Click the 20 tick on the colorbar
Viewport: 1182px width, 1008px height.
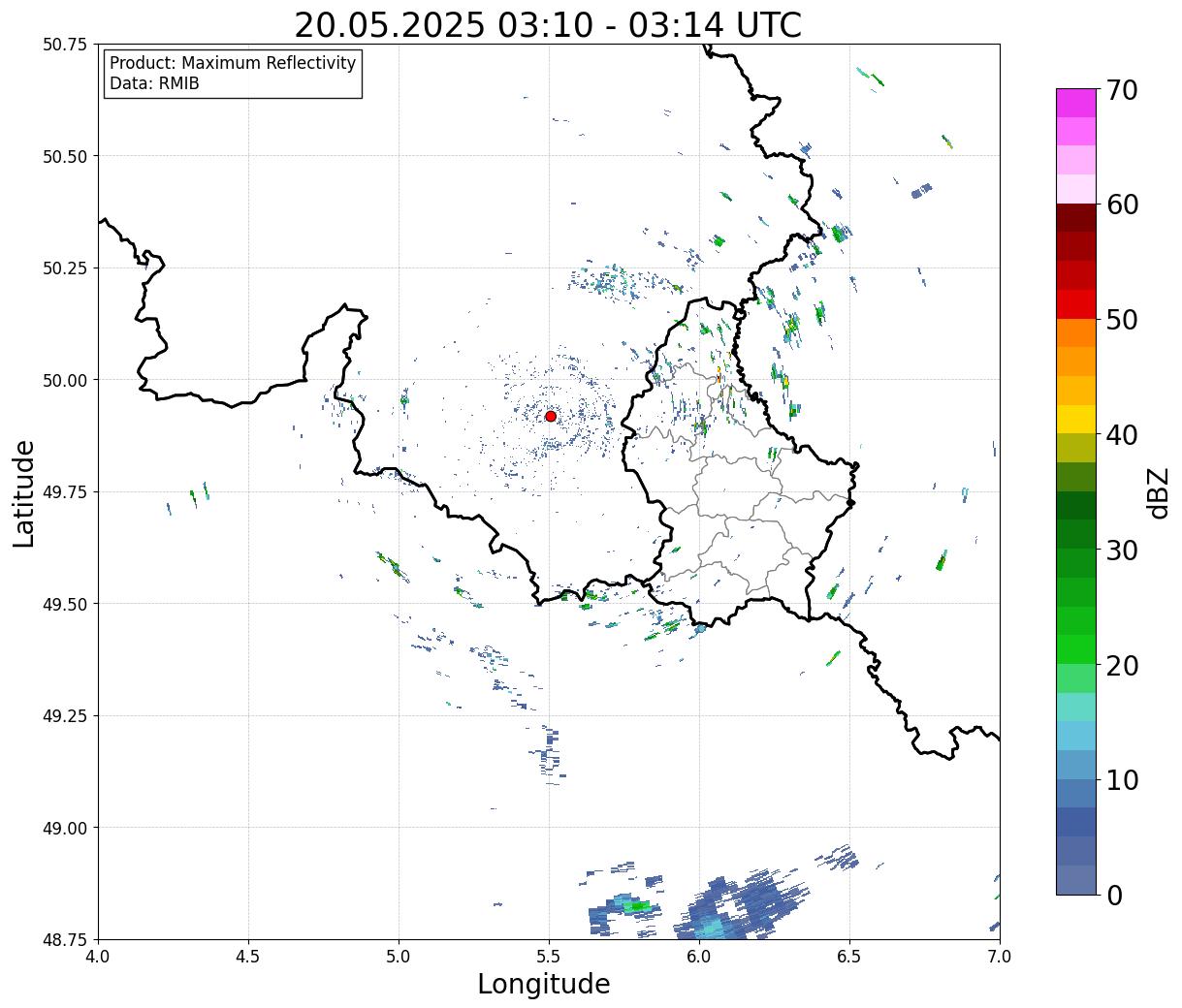(1121, 665)
